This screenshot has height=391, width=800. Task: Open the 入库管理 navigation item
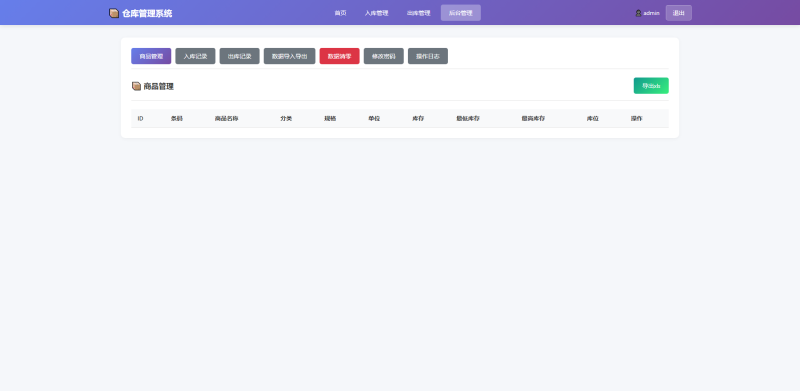point(377,13)
